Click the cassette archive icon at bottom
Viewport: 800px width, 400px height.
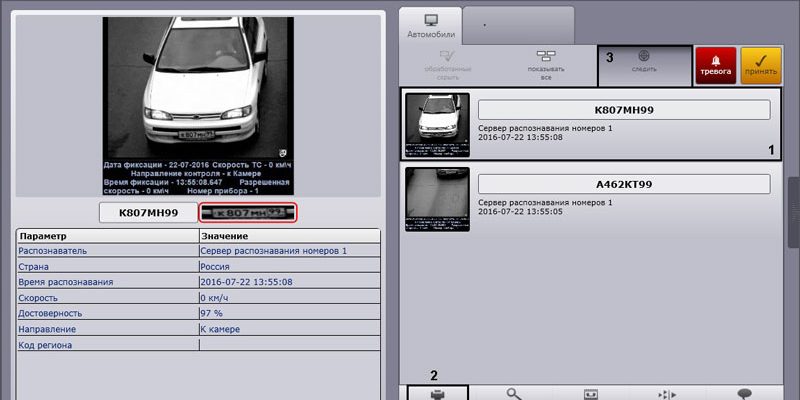click(590, 392)
